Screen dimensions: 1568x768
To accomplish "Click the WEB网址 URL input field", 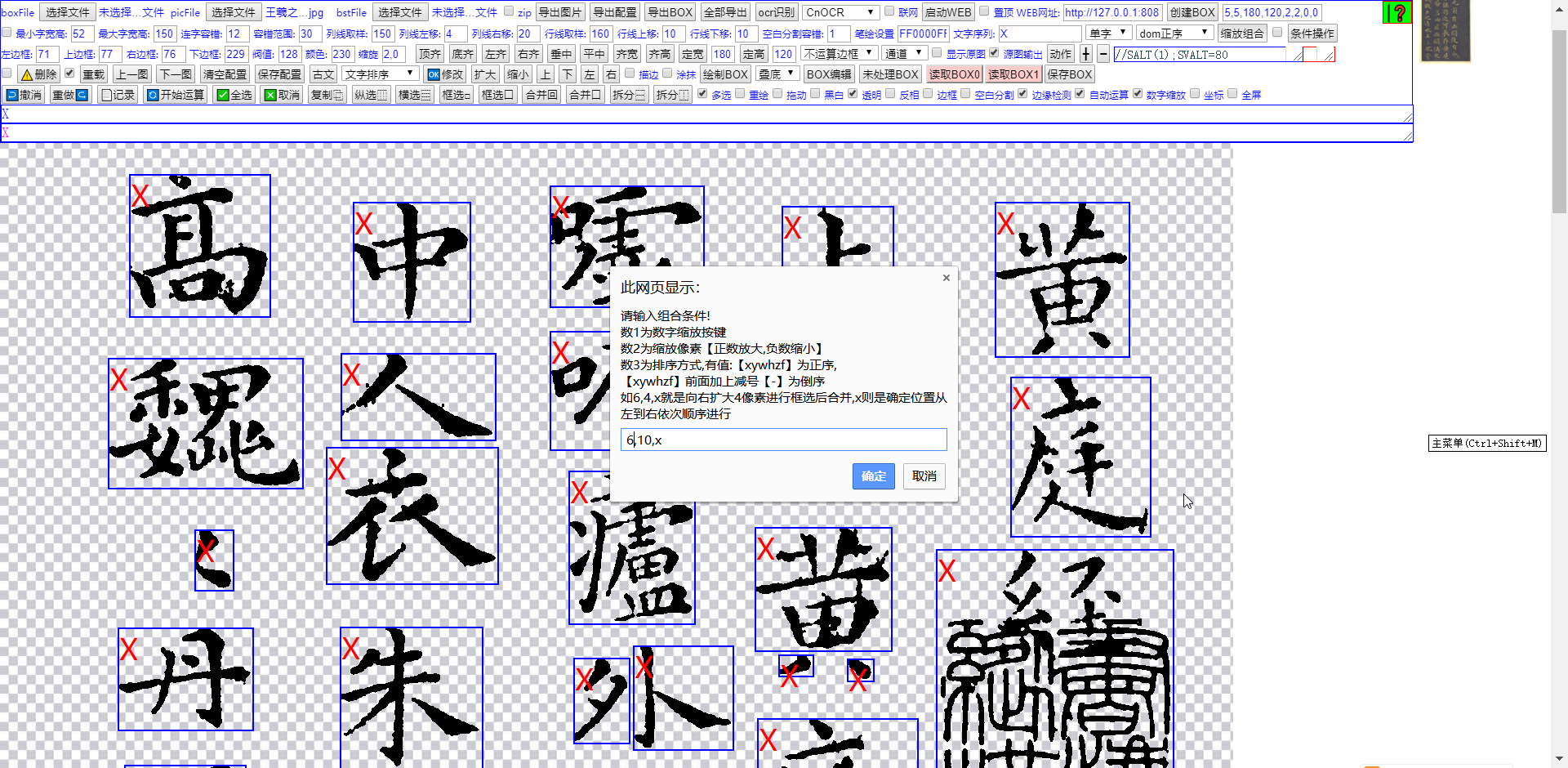I will pyautogui.click(x=1111, y=12).
